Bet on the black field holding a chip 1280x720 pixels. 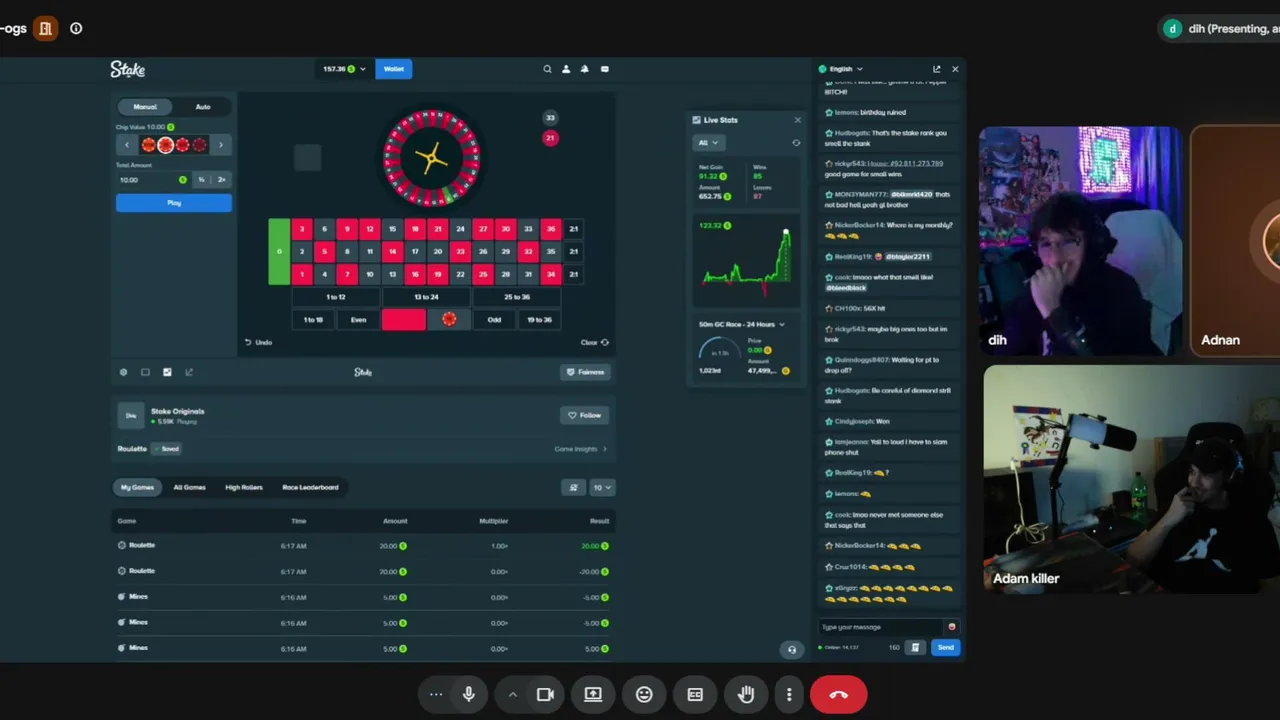tap(449, 320)
